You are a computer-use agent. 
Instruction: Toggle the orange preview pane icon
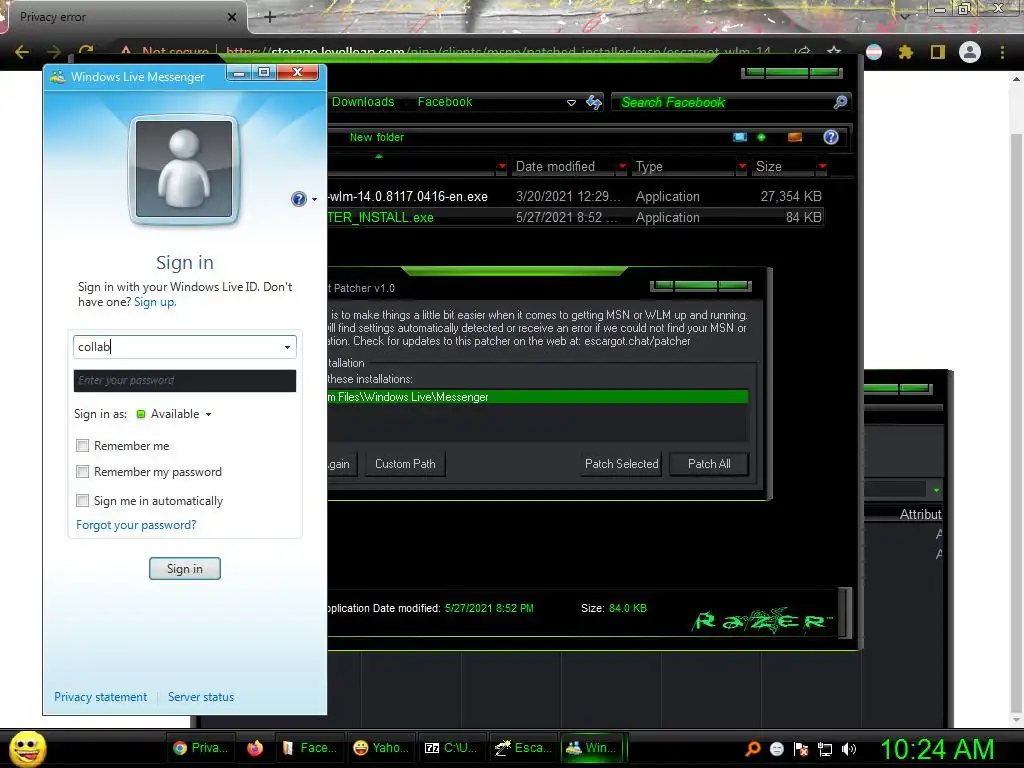point(795,137)
